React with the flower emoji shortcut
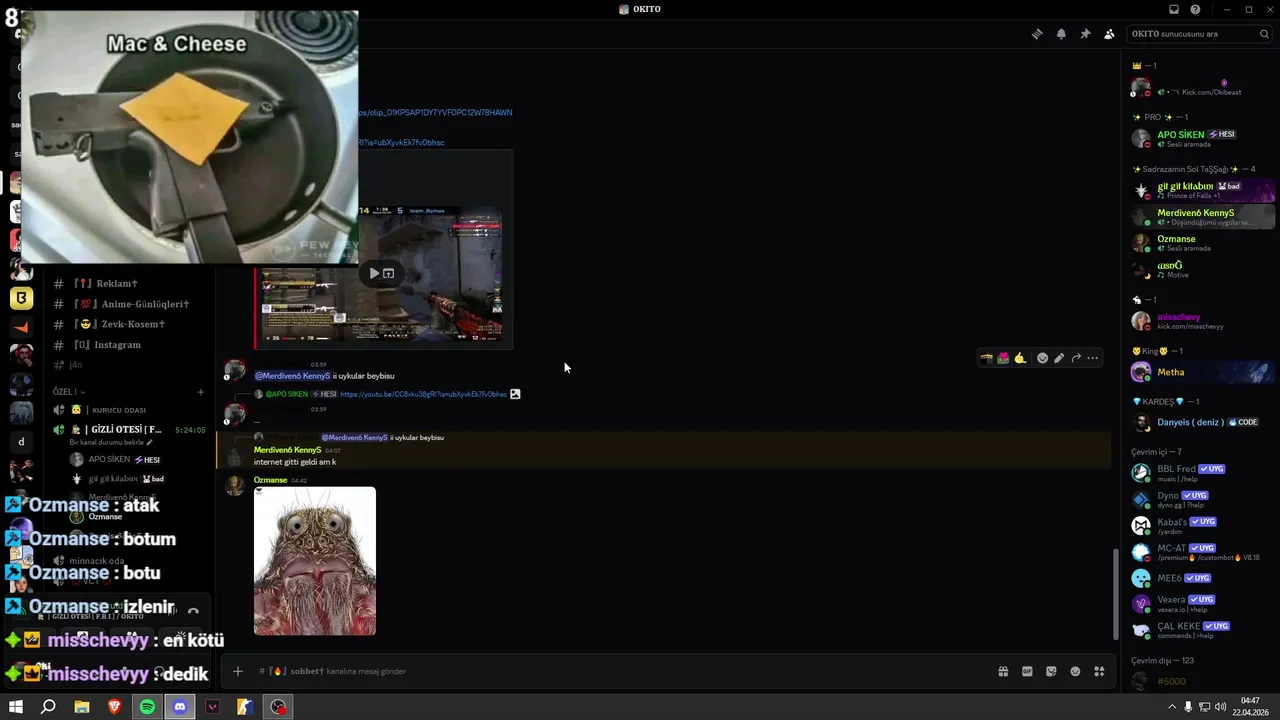This screenshot has height=720, width=1280. pos(1003,358)
